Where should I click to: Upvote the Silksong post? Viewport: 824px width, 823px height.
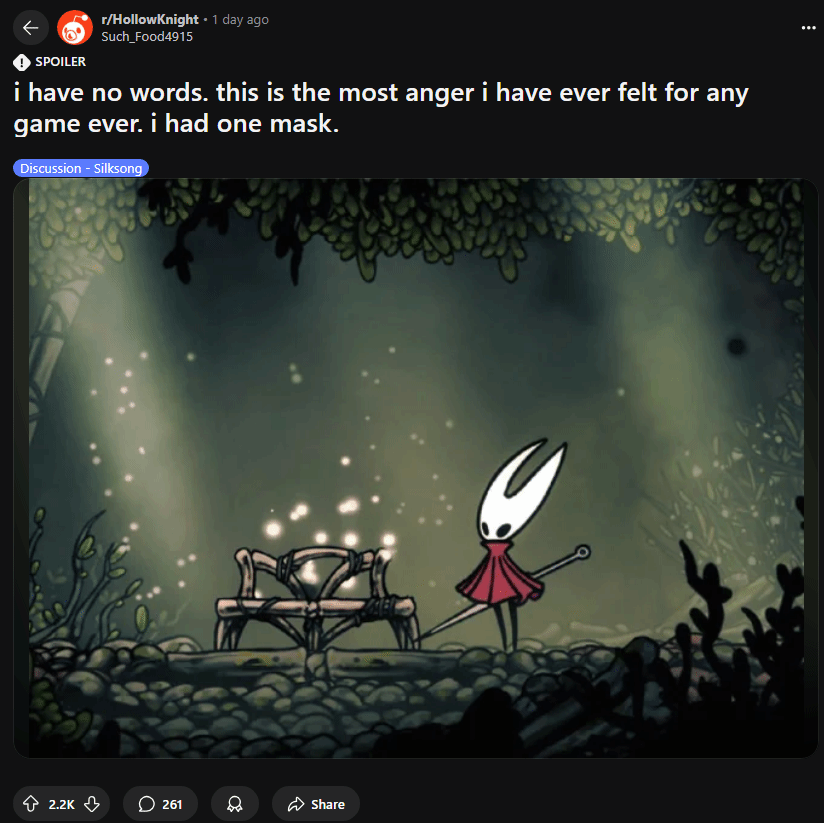click(x=30, y=804)
